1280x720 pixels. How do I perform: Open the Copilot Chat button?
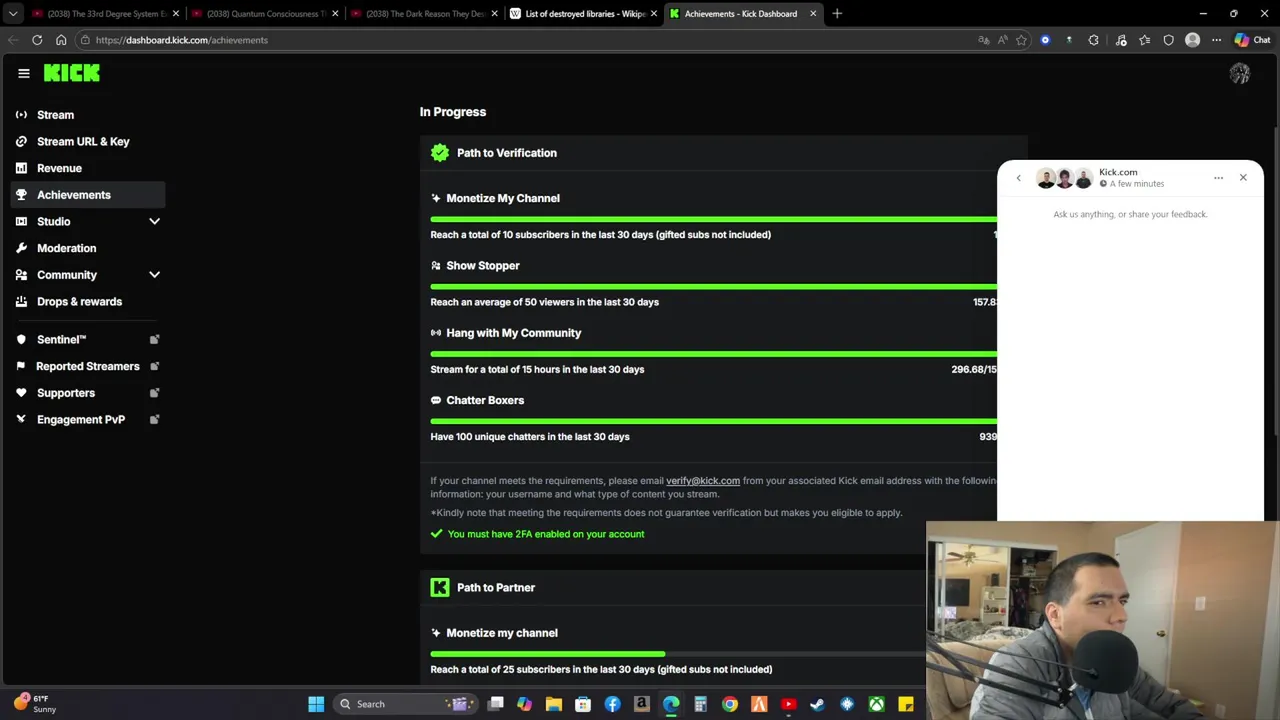(1252, 40)
